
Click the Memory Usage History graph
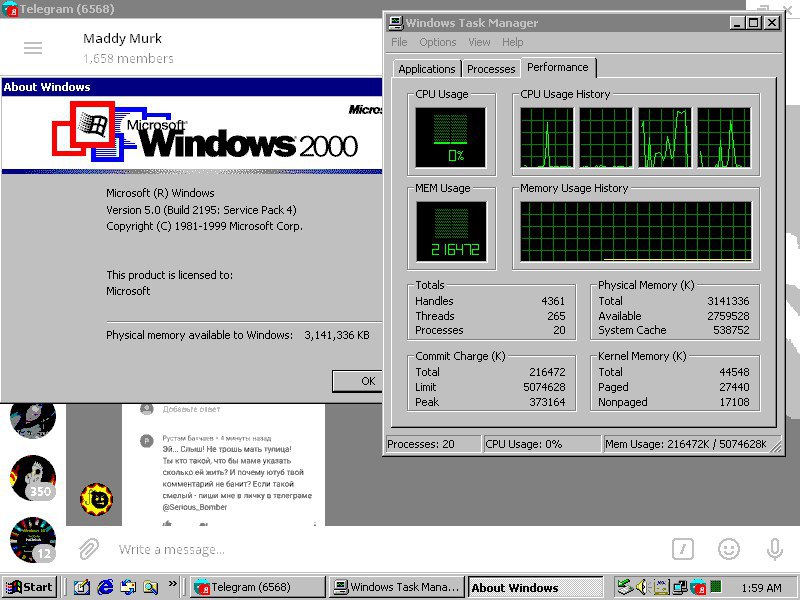pyautogui.click(x=636, y=232)
